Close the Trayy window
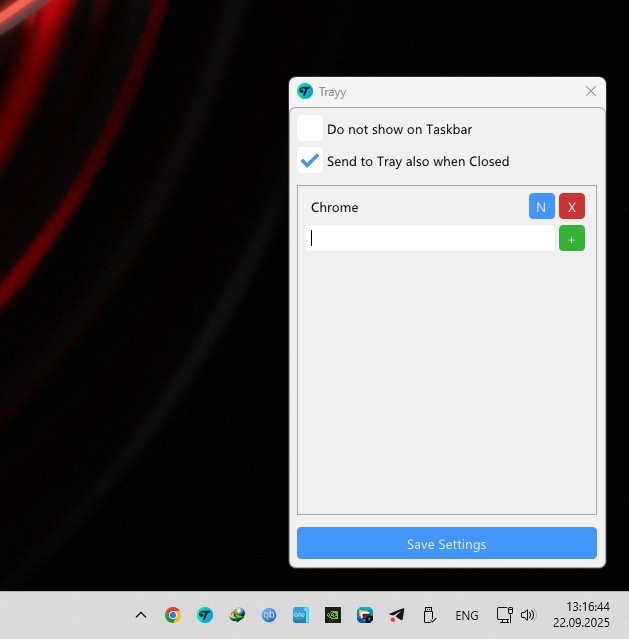629x639 pixels. (590, 91)
